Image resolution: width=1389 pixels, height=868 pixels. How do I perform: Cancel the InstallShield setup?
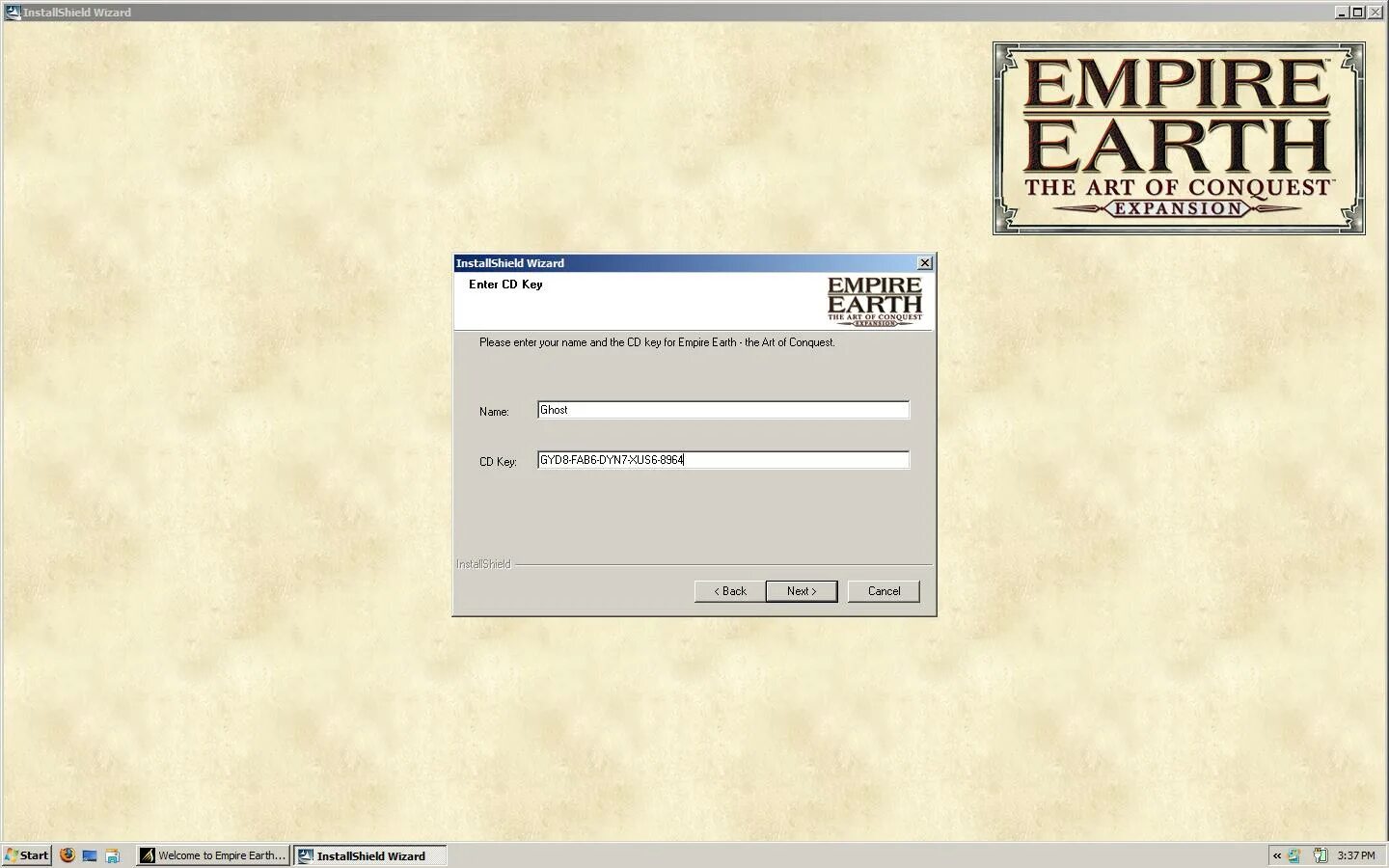click(x=884, y=591)
